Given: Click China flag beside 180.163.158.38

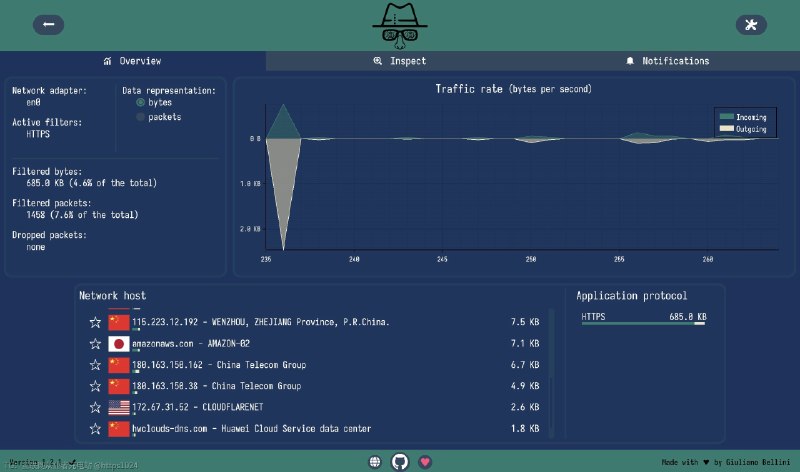Looking at the screenshot, I should tap(119, 386).
